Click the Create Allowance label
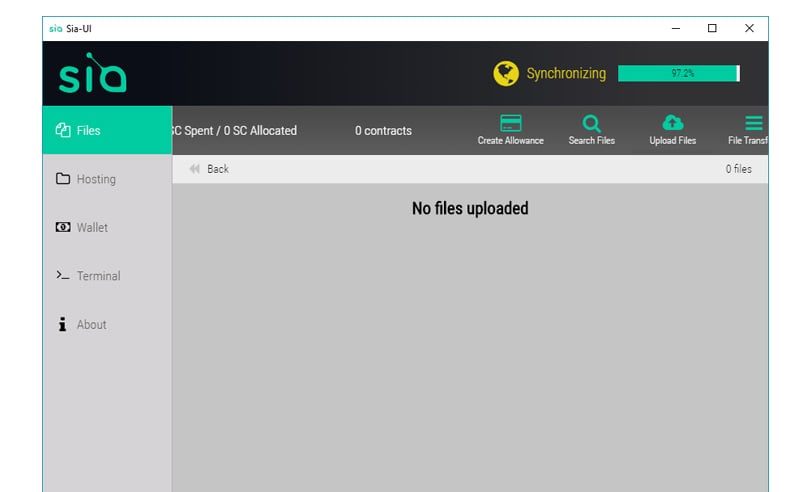This screenshot has width=808, height=492. pos(511,141)
